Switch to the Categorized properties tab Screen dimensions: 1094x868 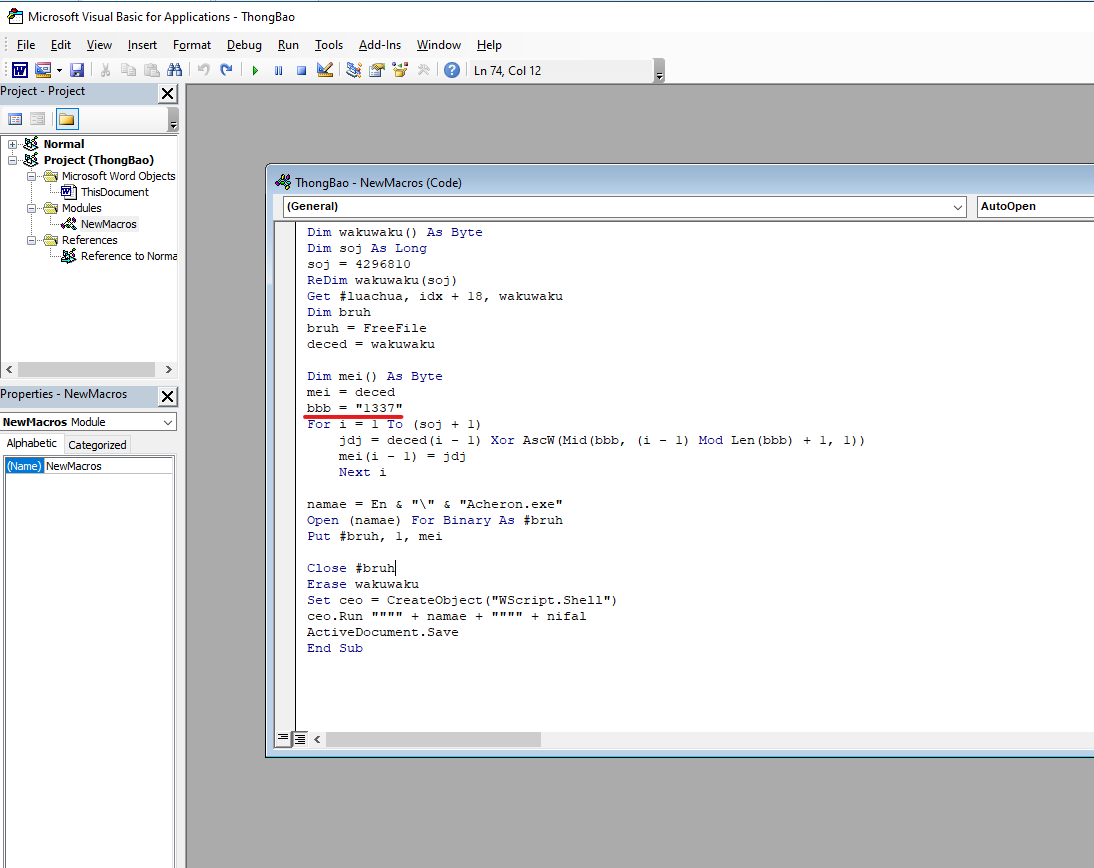tap(98, 444)
